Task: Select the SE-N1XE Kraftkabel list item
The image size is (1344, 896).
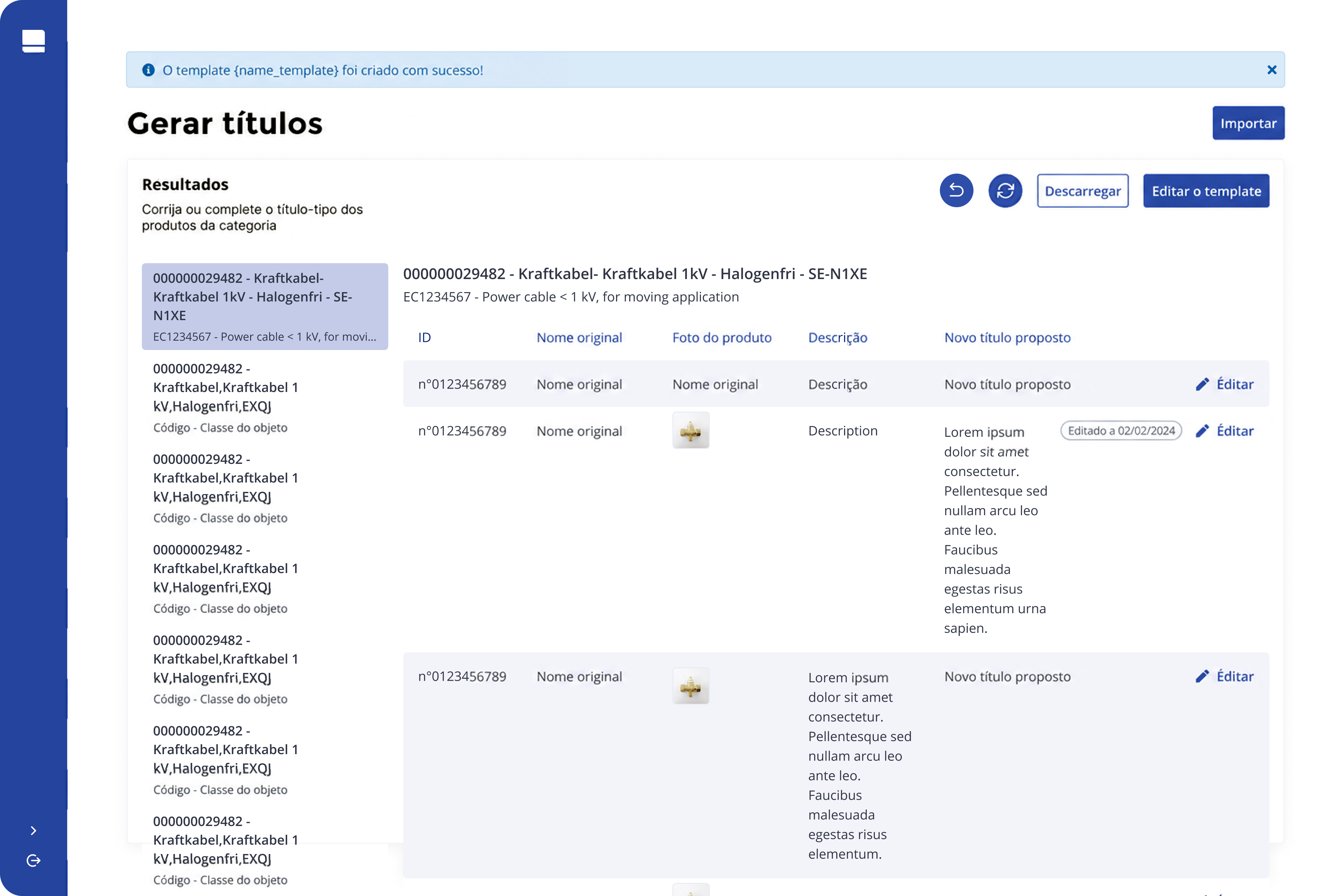Action: 264,306
